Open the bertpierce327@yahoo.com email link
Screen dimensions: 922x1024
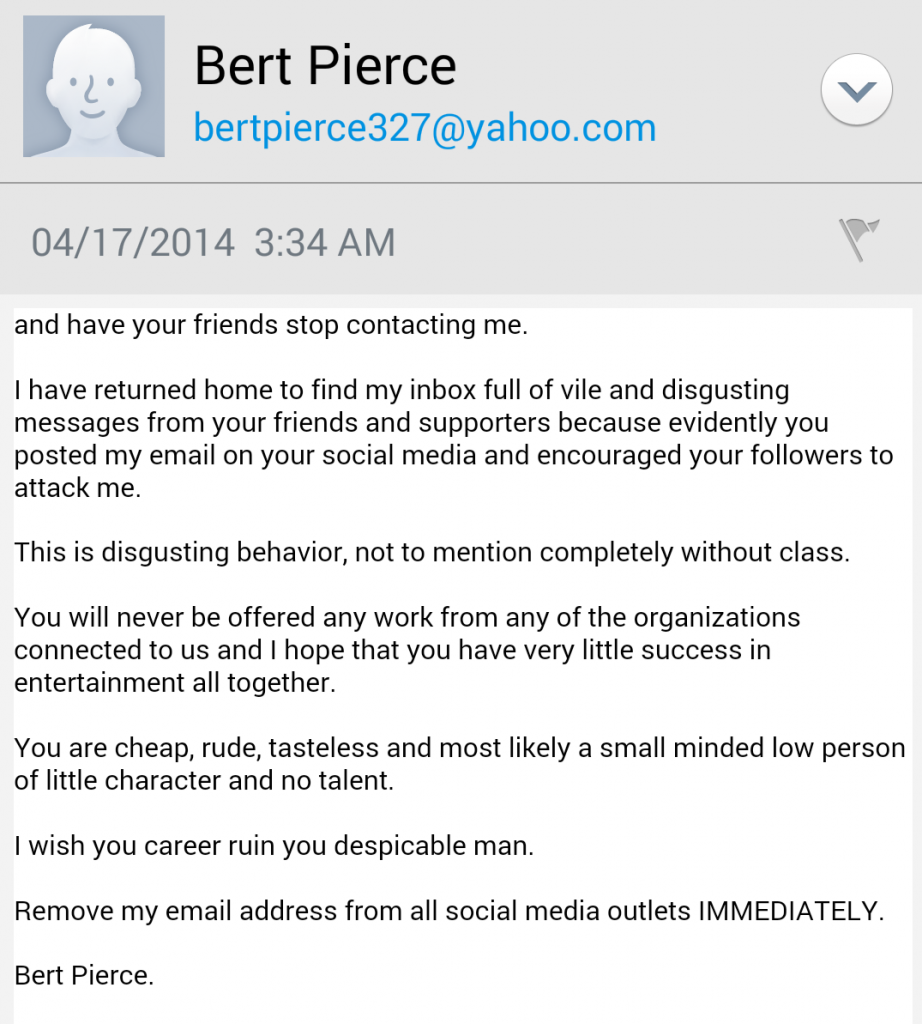(425, 127)
